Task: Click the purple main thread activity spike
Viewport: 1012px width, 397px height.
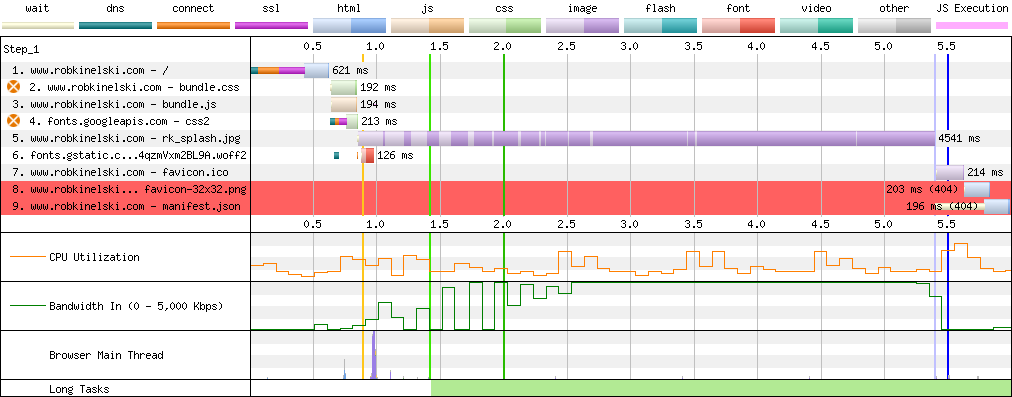Action: click(x=374, y=355)
